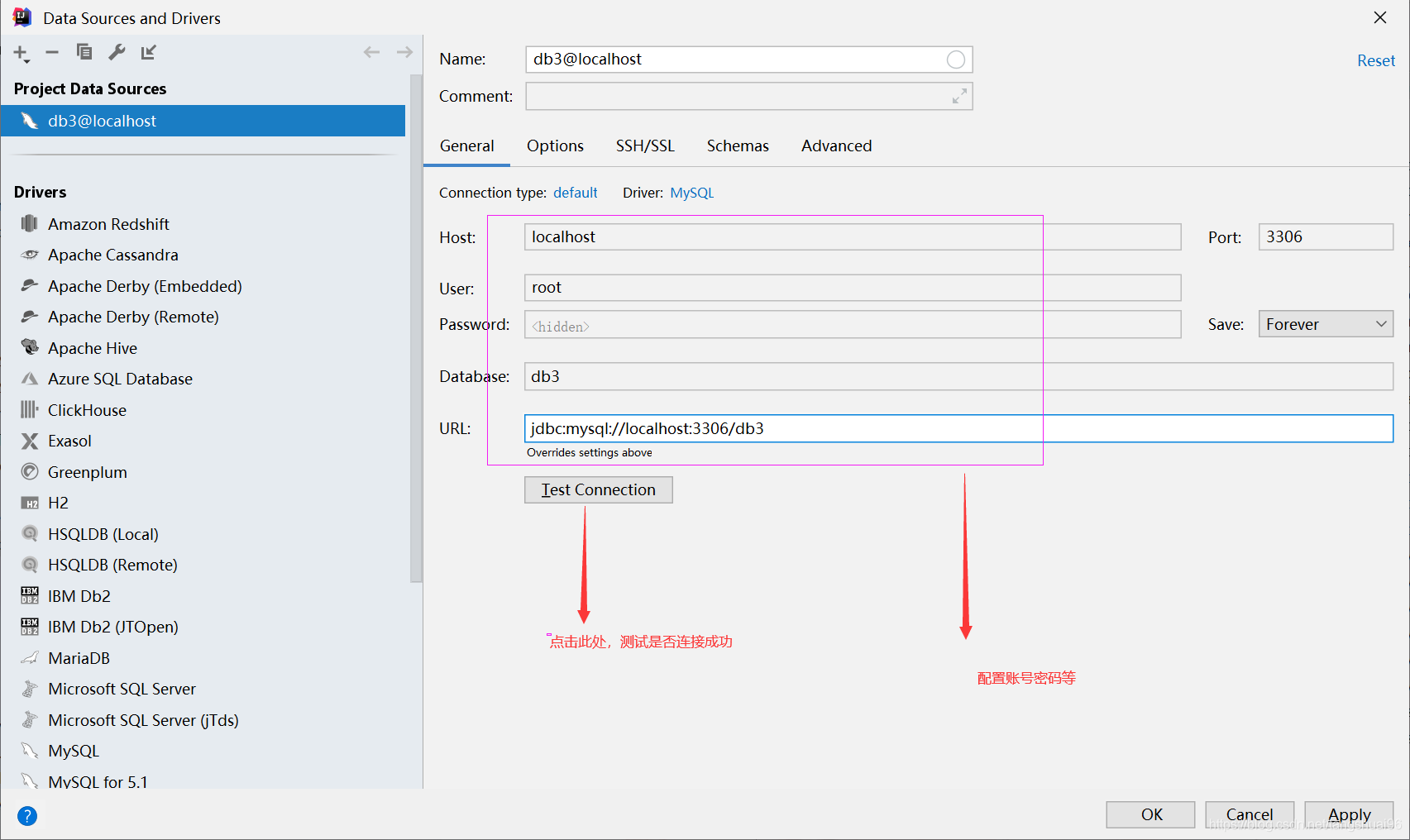Open the SSH/SSL tab
This screenshot has height=840, width=1410.
[645, 146]
